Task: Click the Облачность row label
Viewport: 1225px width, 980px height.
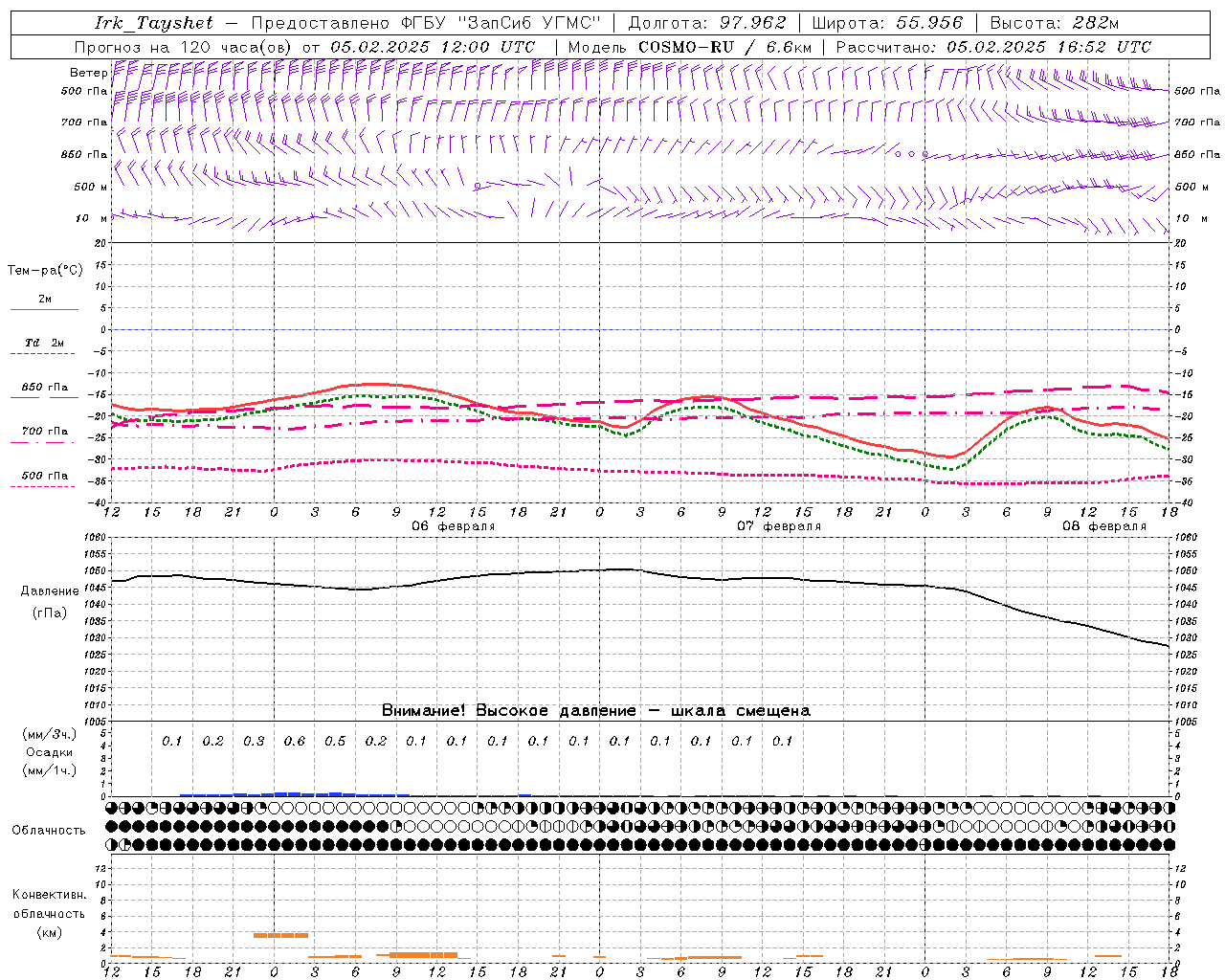Action: [x=49, y=831]
